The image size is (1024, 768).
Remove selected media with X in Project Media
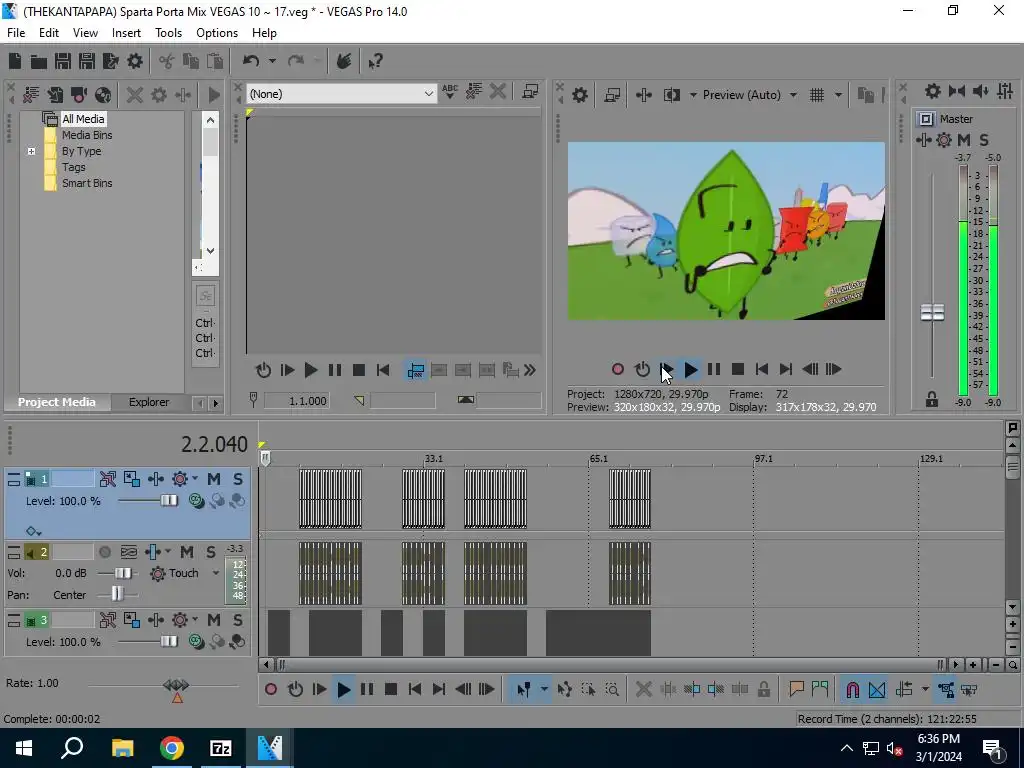135,95
